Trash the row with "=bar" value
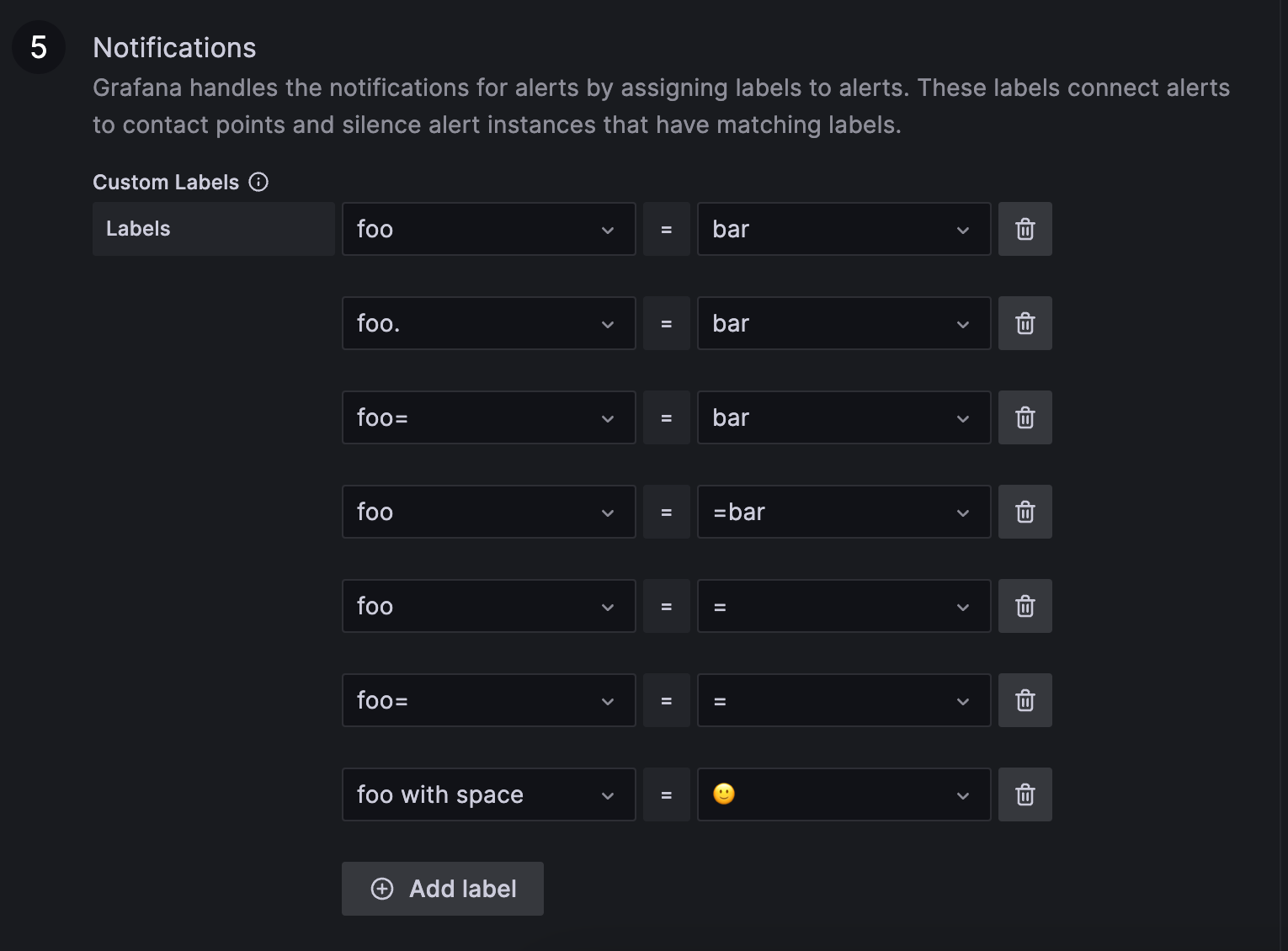The height and width of the screenshot is (951, 1288). click(1025, 511)
